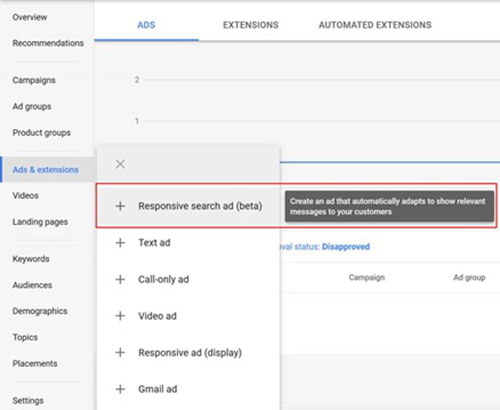Open Recommendations in the sidebar
Screen dimensions: 500x410
point(48,43)
